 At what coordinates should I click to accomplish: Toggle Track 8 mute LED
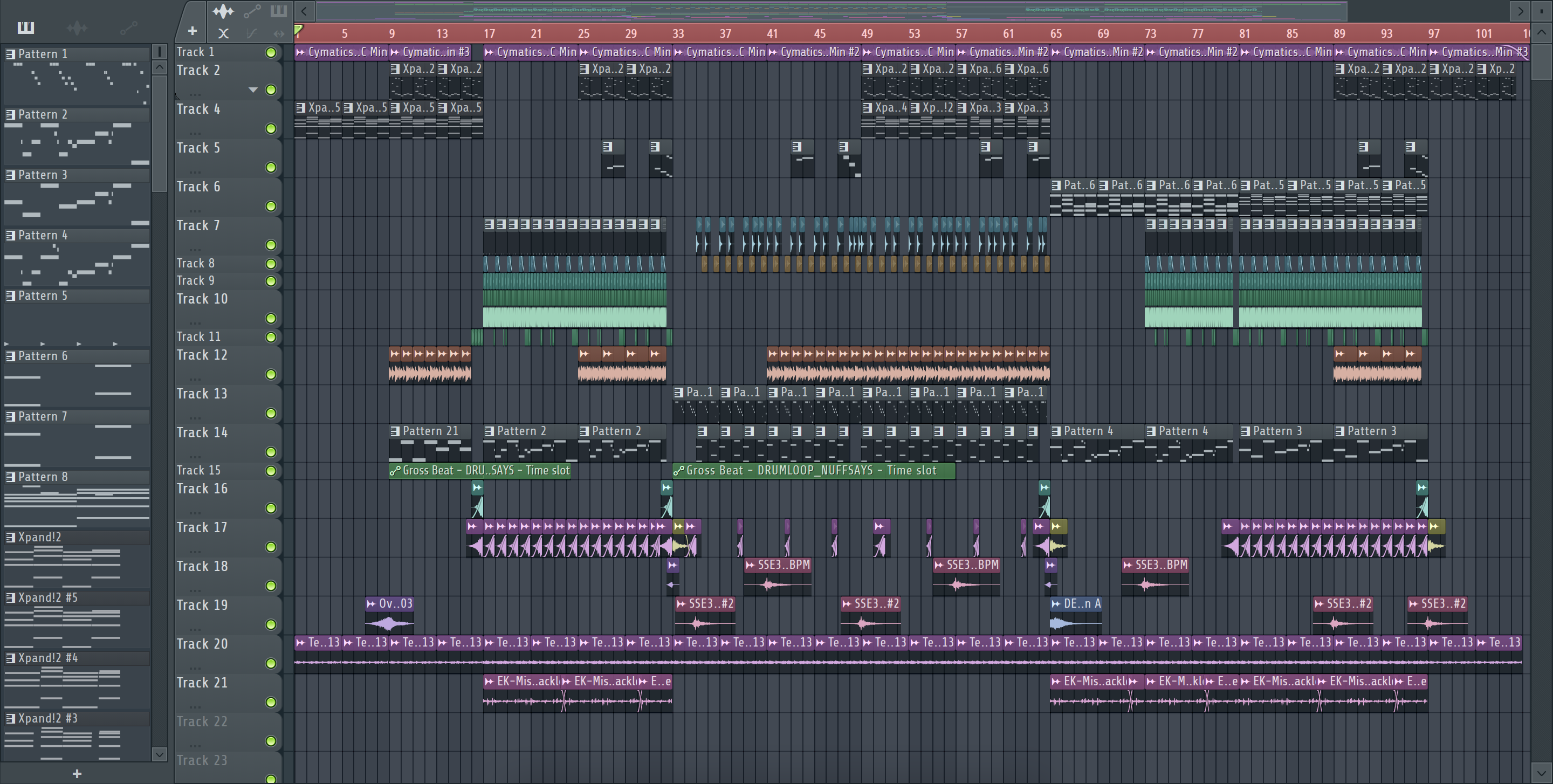(271, 264)
